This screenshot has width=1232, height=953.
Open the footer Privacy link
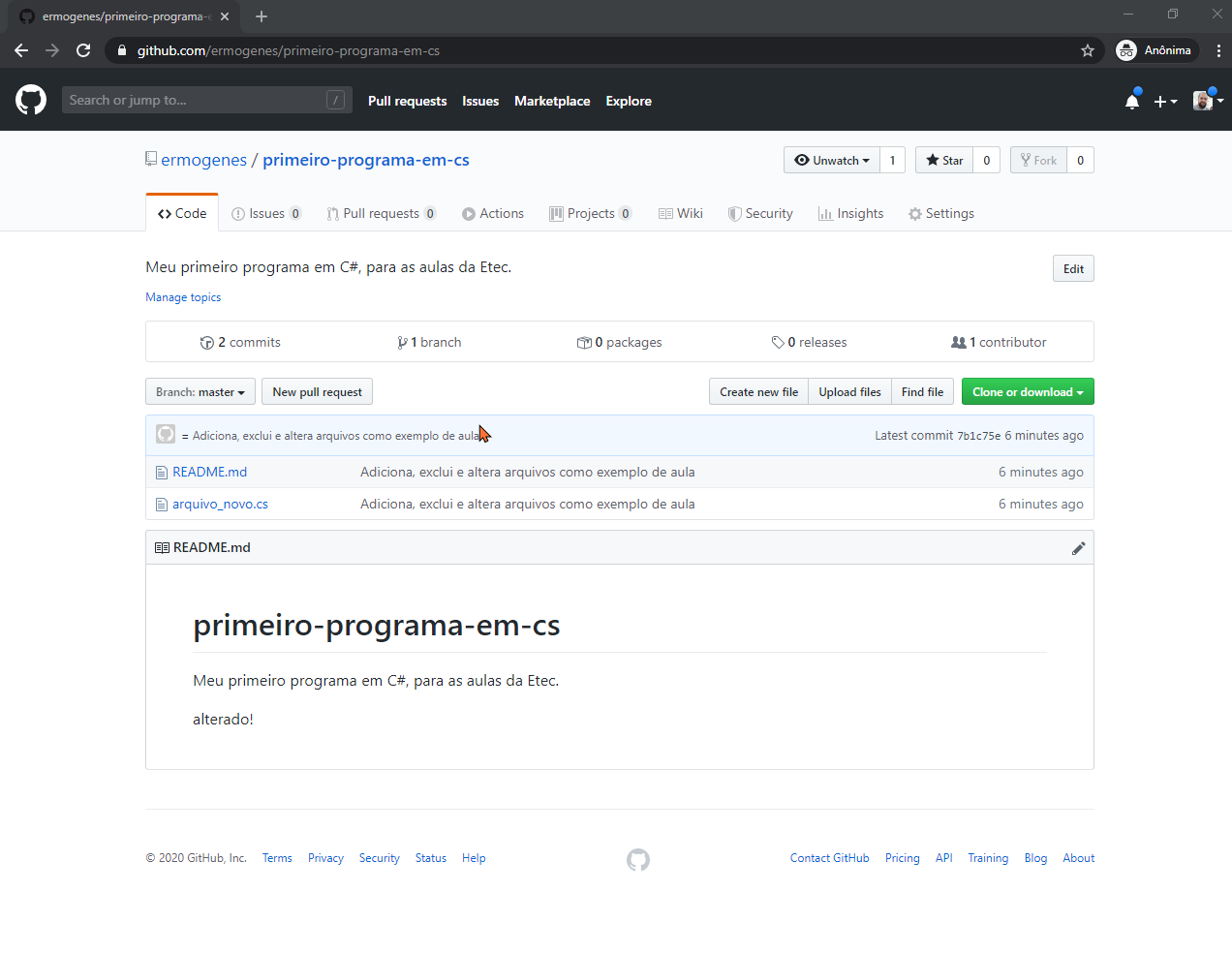(325, 858)
